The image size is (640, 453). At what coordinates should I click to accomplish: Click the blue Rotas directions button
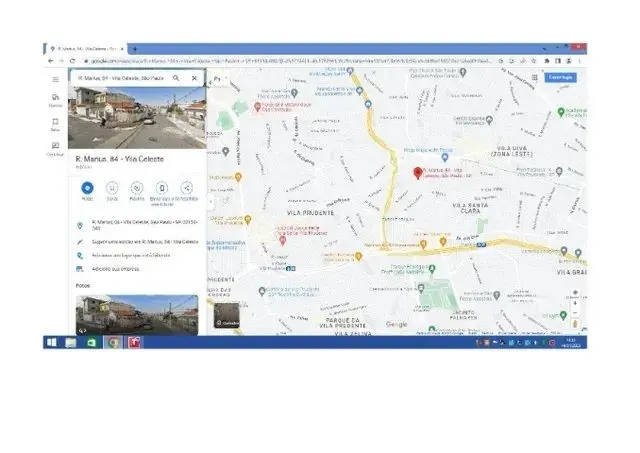pos(87,188)
